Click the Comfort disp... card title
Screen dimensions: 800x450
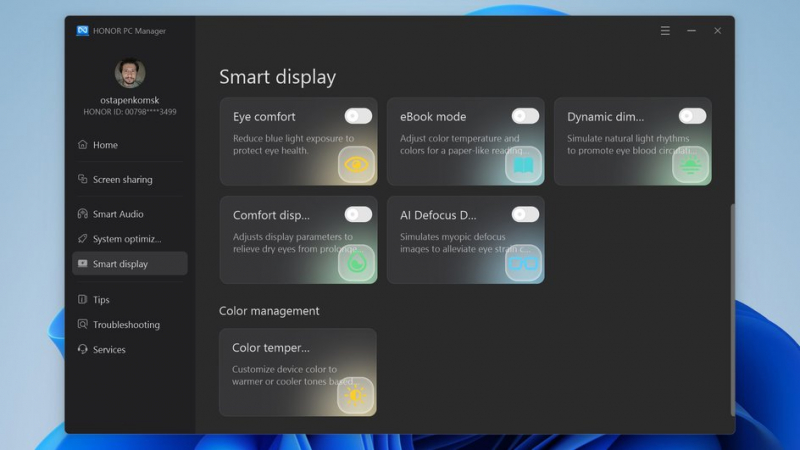tap(271, 215)
